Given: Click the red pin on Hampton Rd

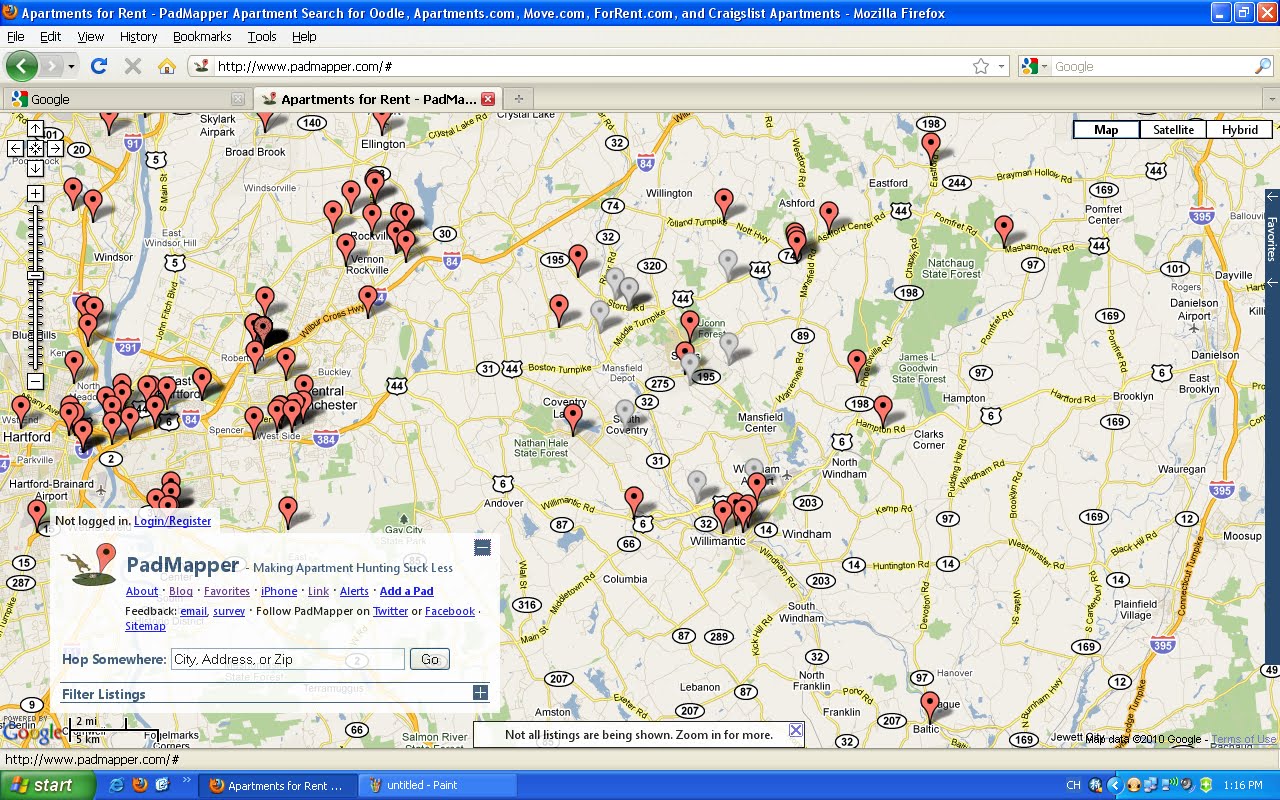Looking at the screenshot, I should point(883,409).
